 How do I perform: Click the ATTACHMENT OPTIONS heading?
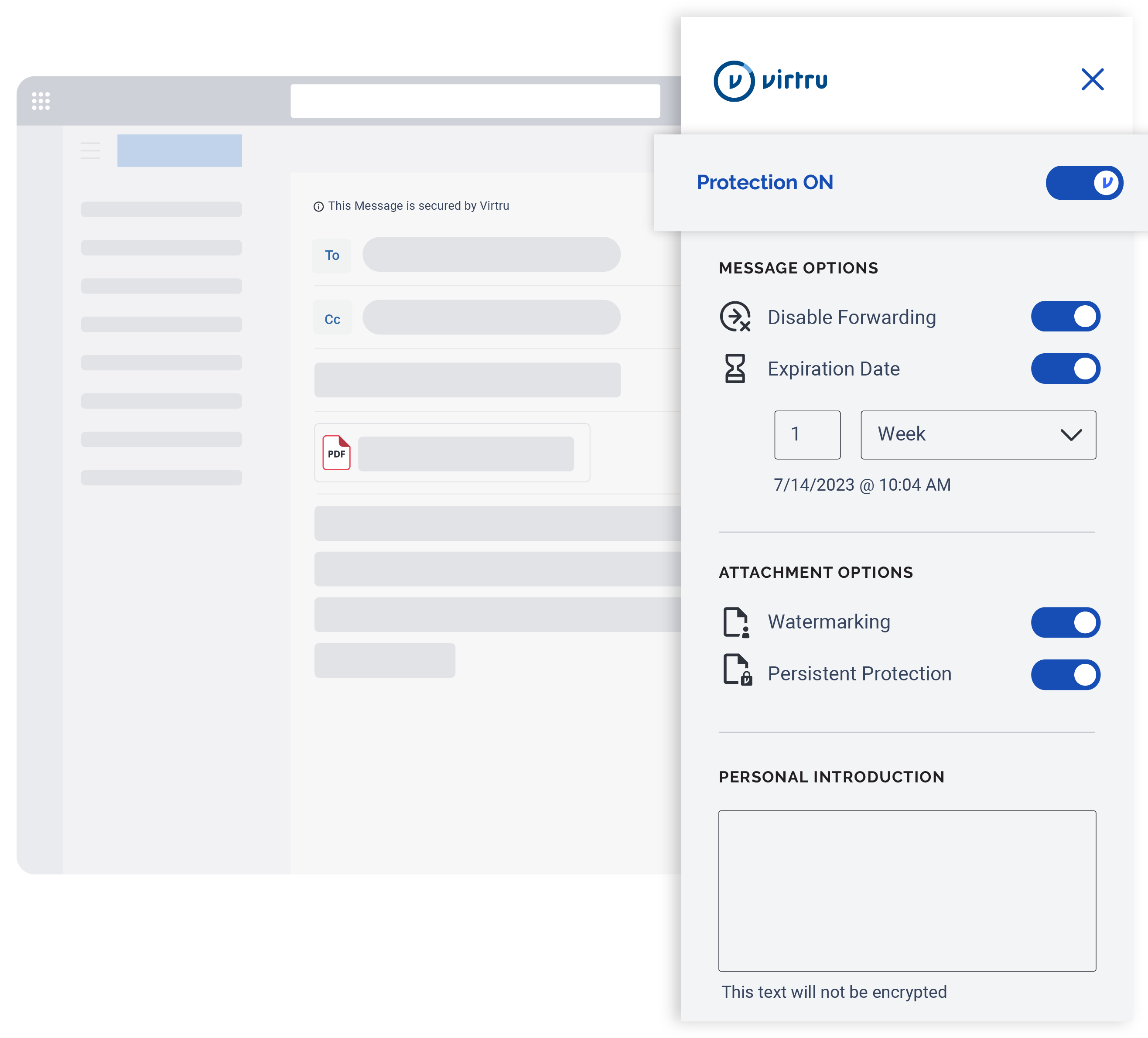click(x=816, y=572)
